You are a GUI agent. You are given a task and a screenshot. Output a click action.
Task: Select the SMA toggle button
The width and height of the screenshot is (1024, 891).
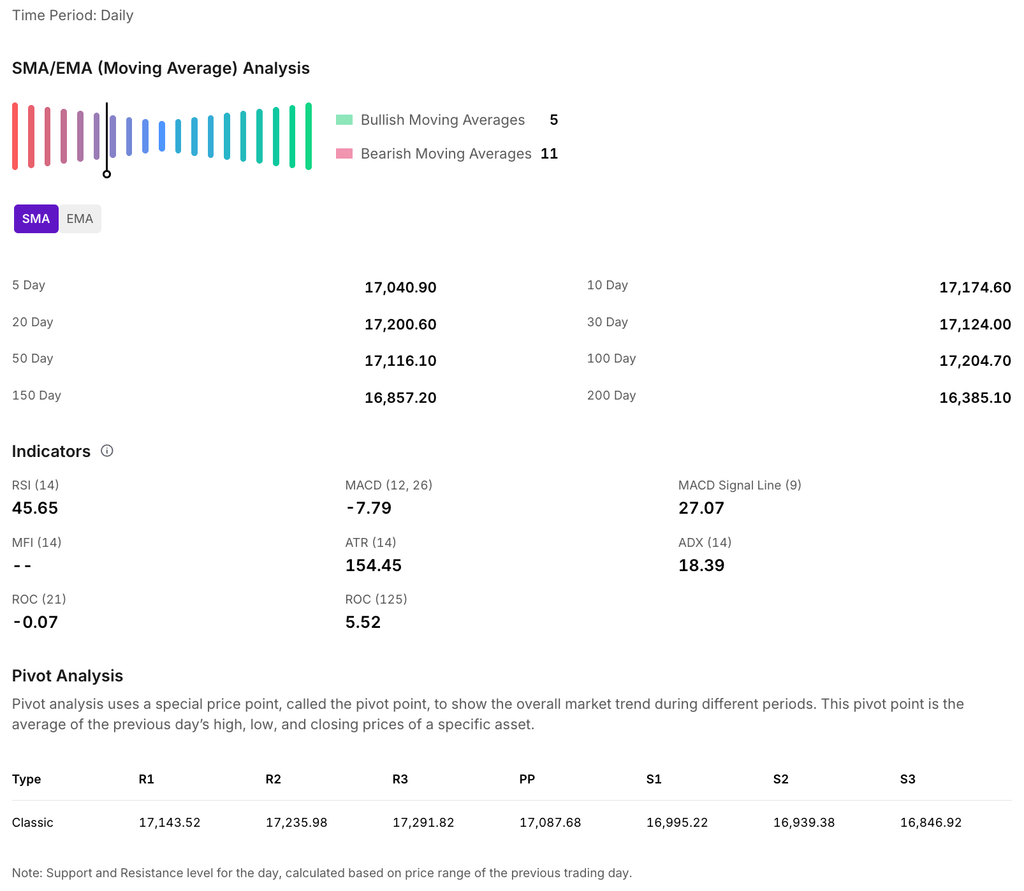click(36, 219)
